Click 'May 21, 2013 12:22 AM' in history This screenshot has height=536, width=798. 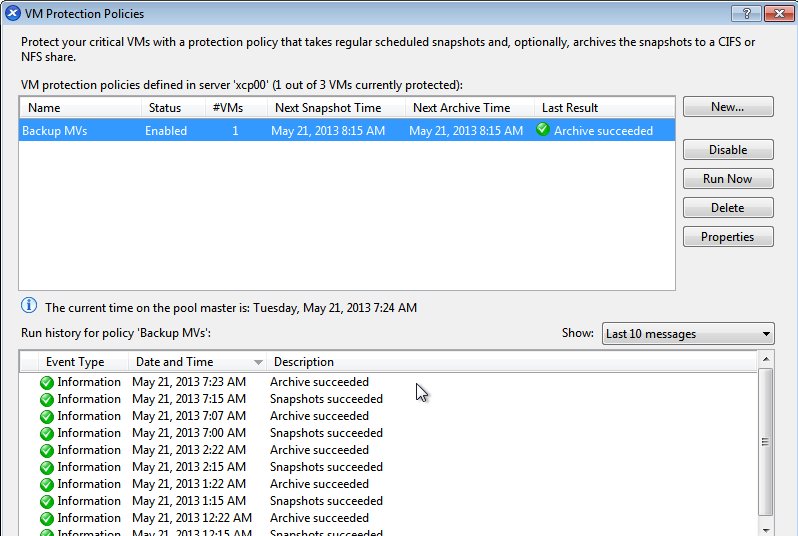pos(192,518)
